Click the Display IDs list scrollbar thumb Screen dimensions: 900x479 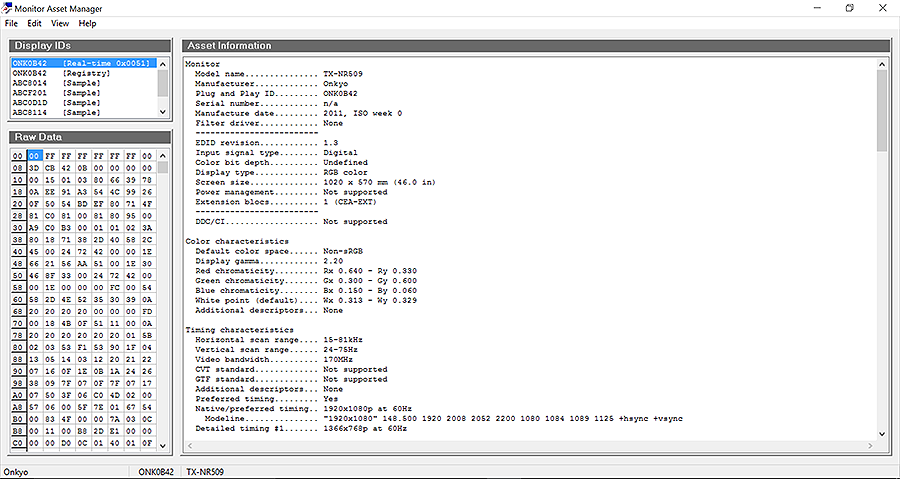click(162, 83)
